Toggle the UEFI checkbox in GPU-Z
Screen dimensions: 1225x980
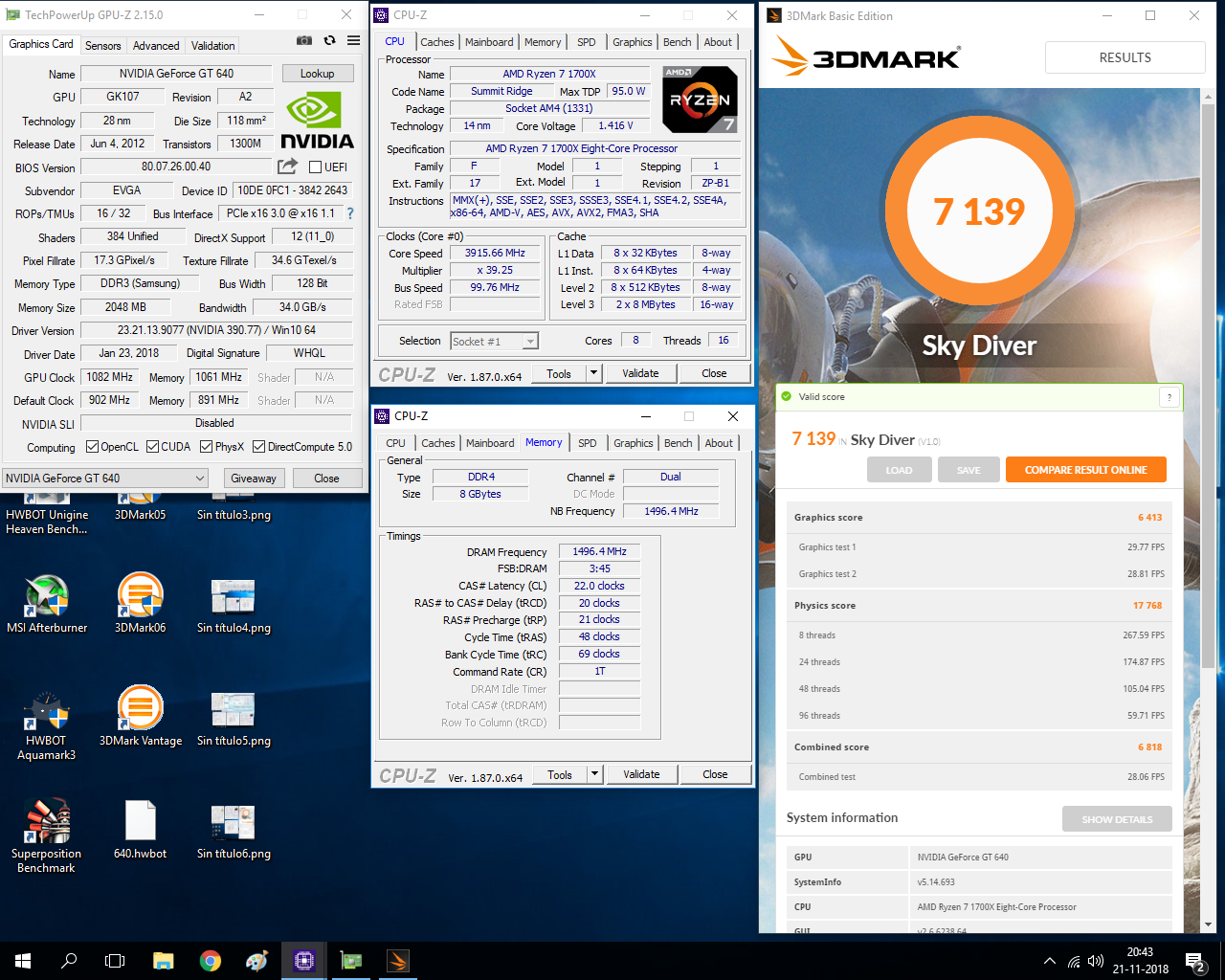(x=315, y=167)
